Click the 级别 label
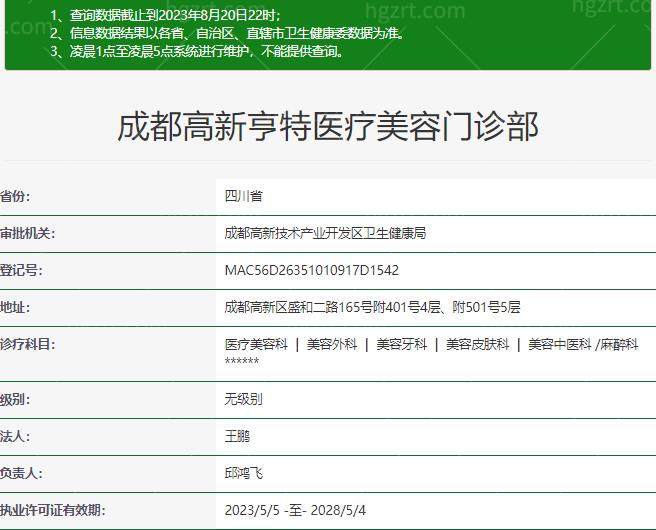The width and height of the screenshot is (656, 530). (x=15, y=399)
